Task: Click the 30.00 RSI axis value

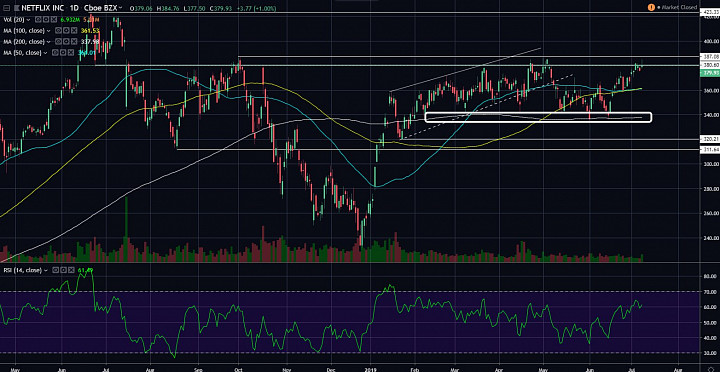Action: (x=711, y=352)
